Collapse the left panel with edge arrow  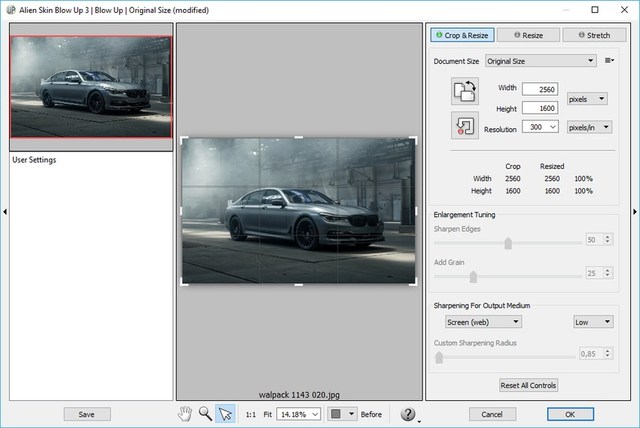click(x=4, y=211)
